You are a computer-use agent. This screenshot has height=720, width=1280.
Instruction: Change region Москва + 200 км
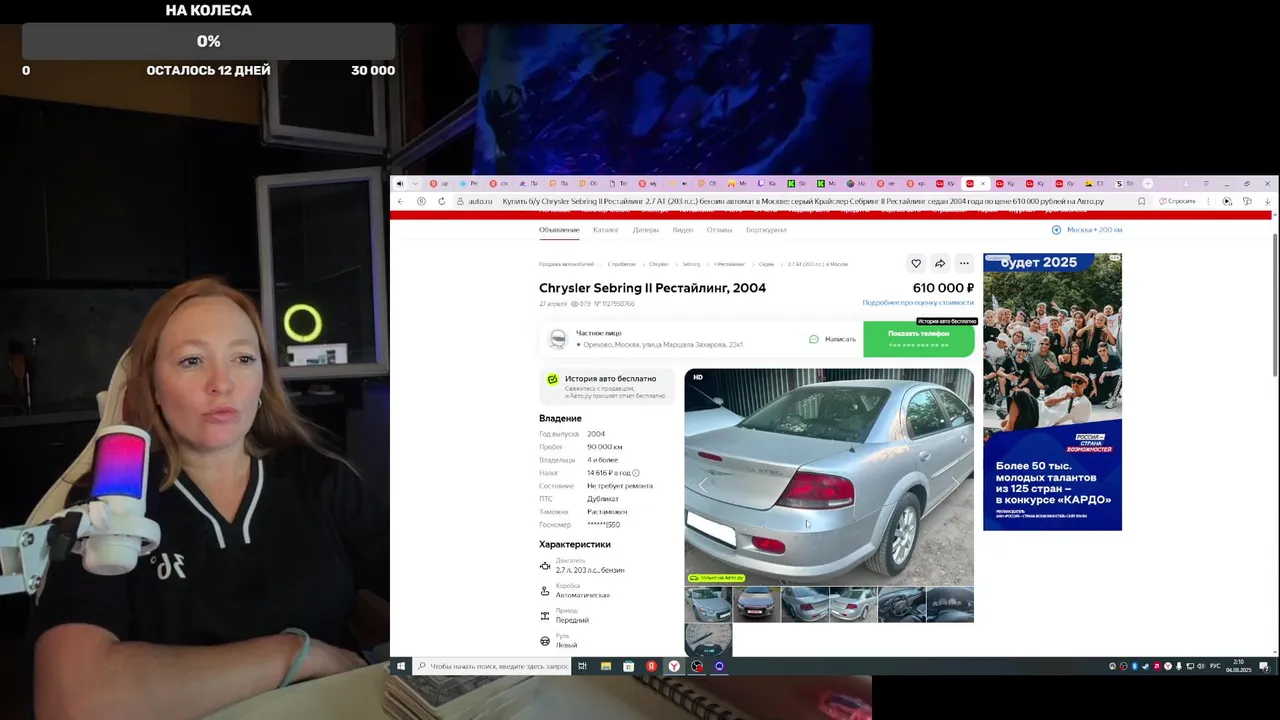pos(1087,230)
